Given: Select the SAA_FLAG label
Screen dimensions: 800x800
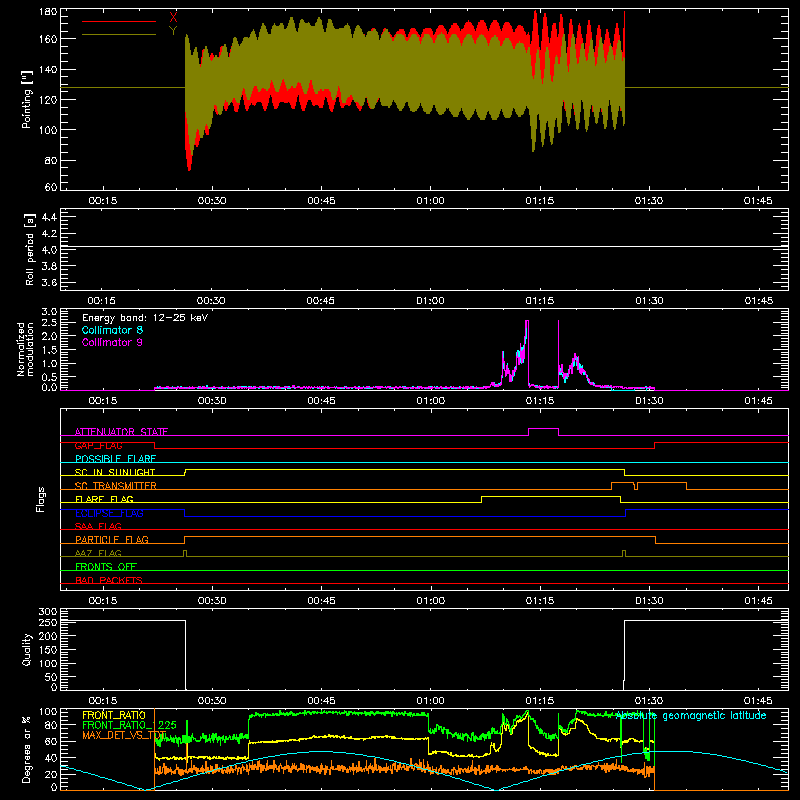Looking at the screenshot, I should [98, 526].
